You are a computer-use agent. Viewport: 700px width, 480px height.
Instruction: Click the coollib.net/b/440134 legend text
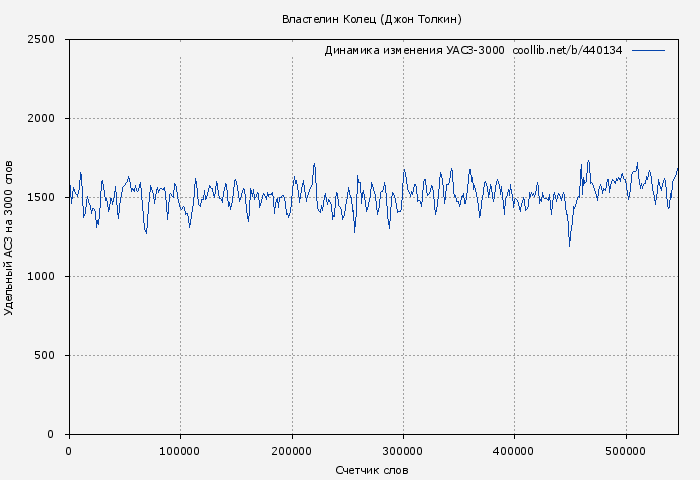[x=567, y=50]
